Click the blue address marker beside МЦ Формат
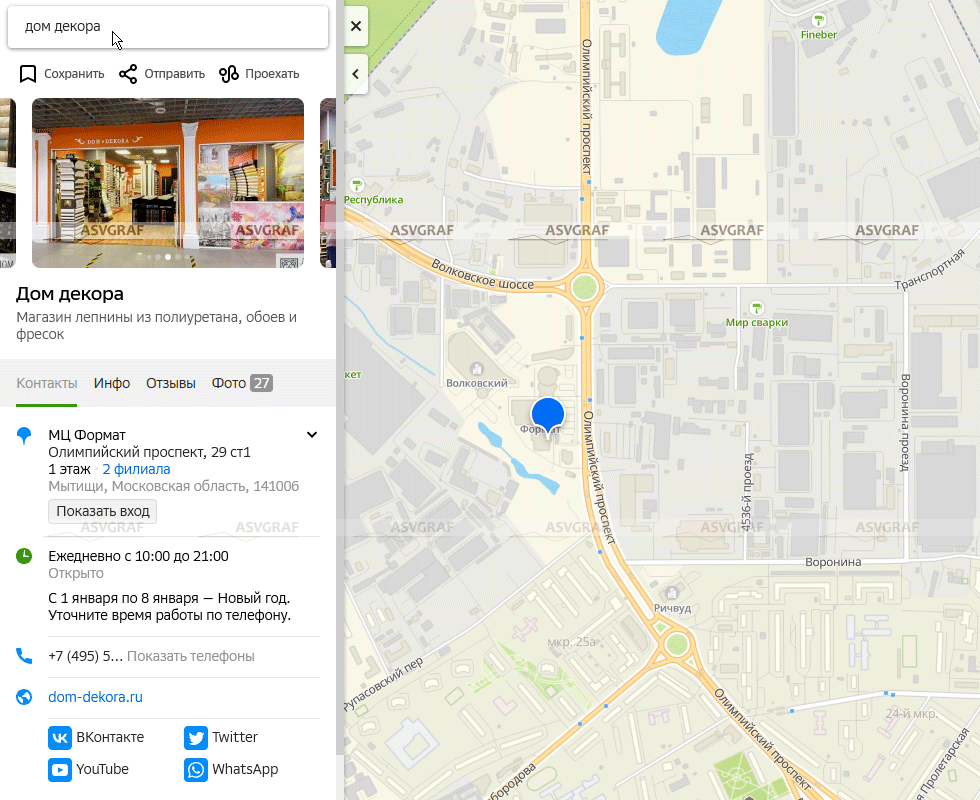 [x=24, y=435]
